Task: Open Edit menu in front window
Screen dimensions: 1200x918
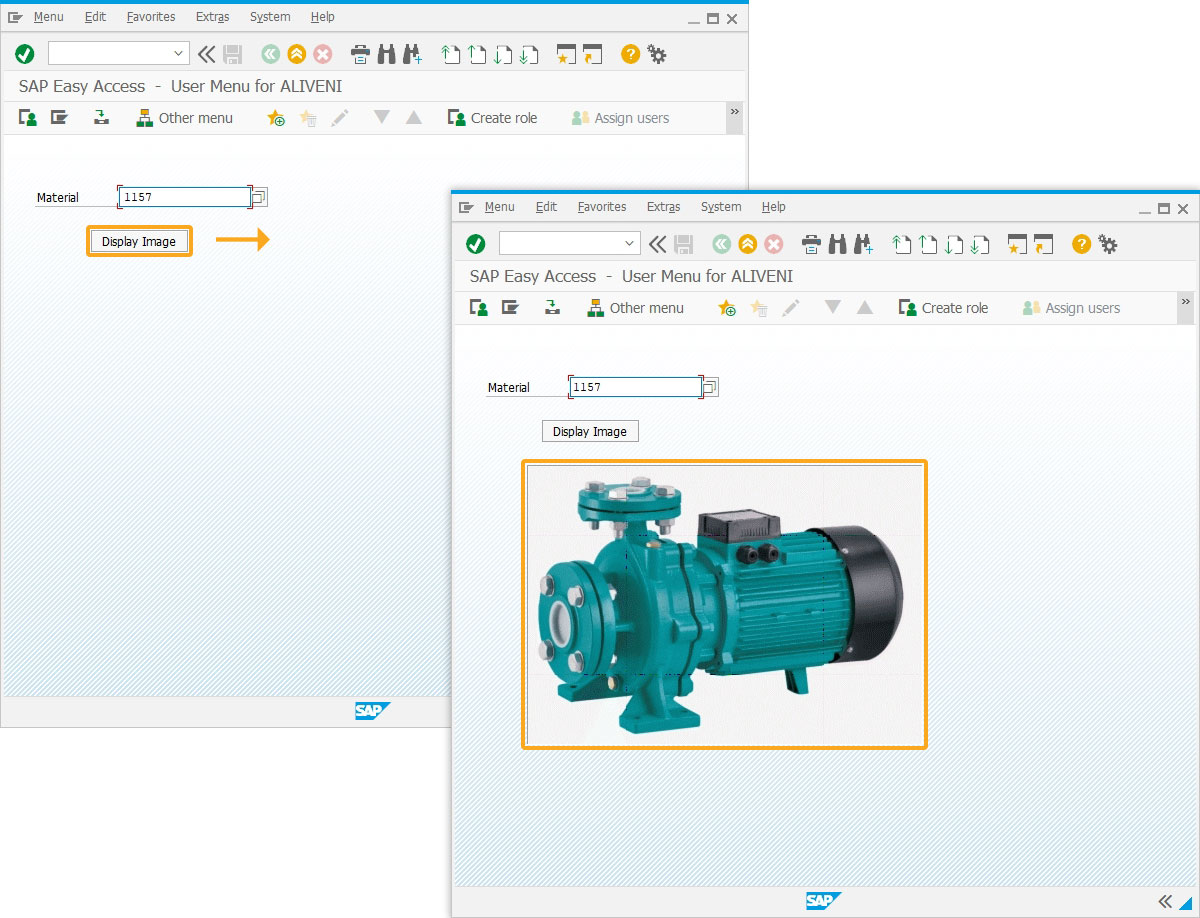Action: [x=546, y=207]
